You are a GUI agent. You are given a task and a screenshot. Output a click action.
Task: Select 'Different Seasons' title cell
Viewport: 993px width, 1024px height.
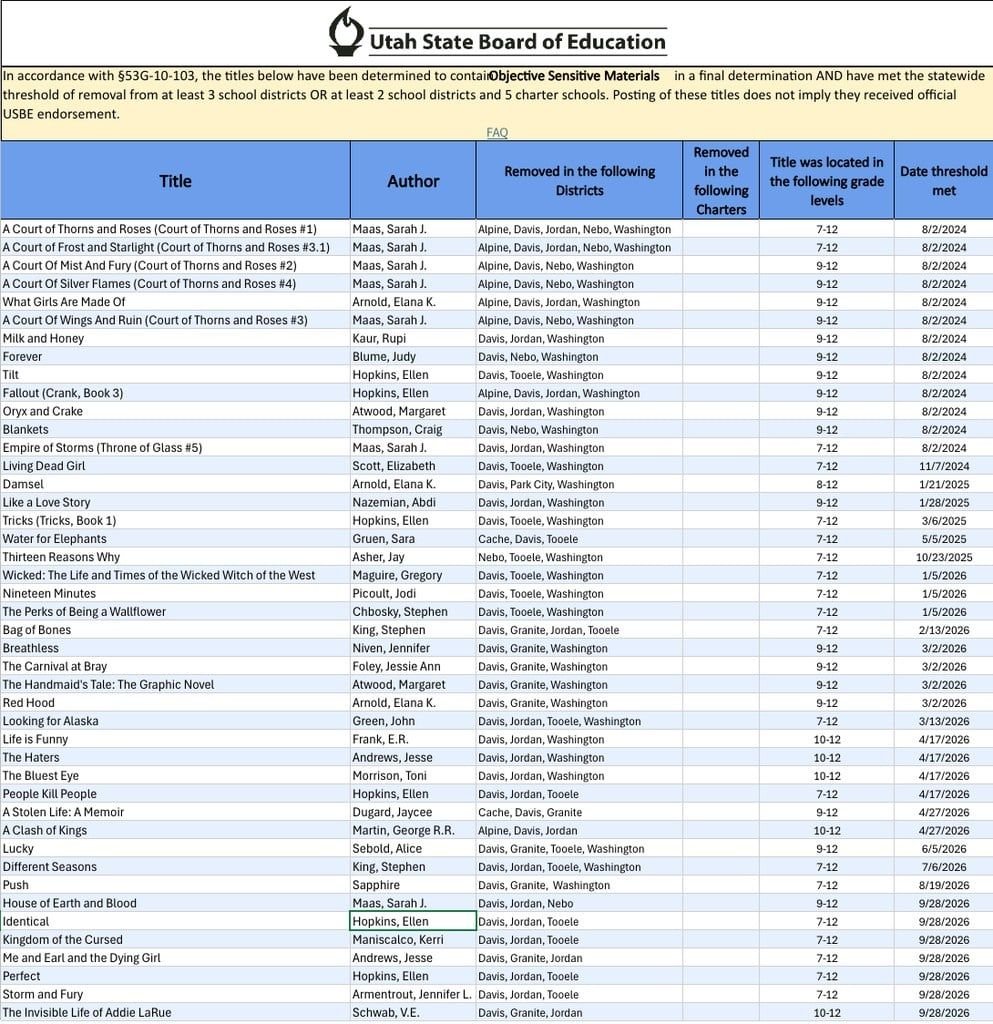coord(175,868)
